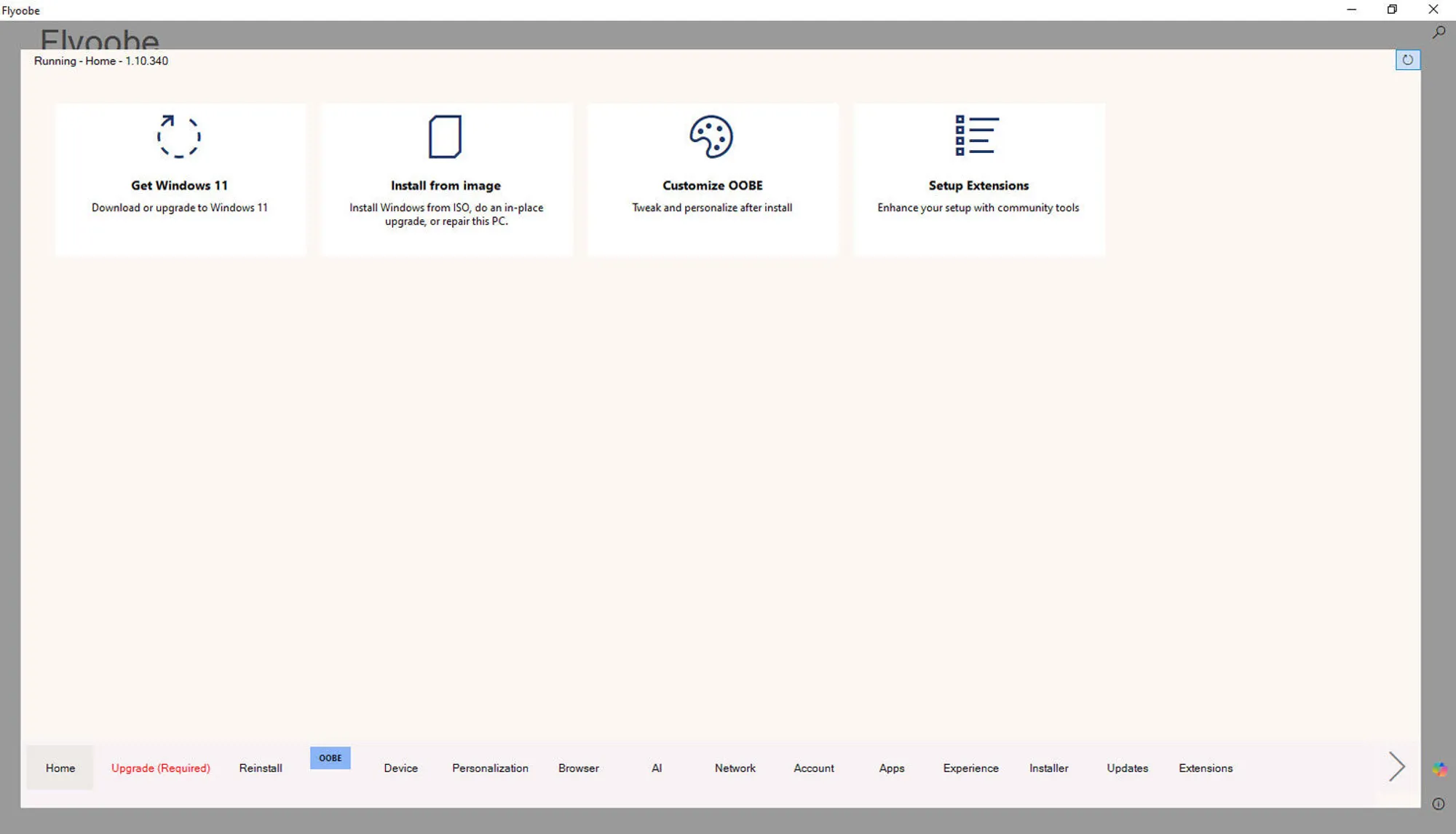Viewport: 1456px width, 834px height.
Task: Select the Reinstall tab
Action: pos(261,768)
